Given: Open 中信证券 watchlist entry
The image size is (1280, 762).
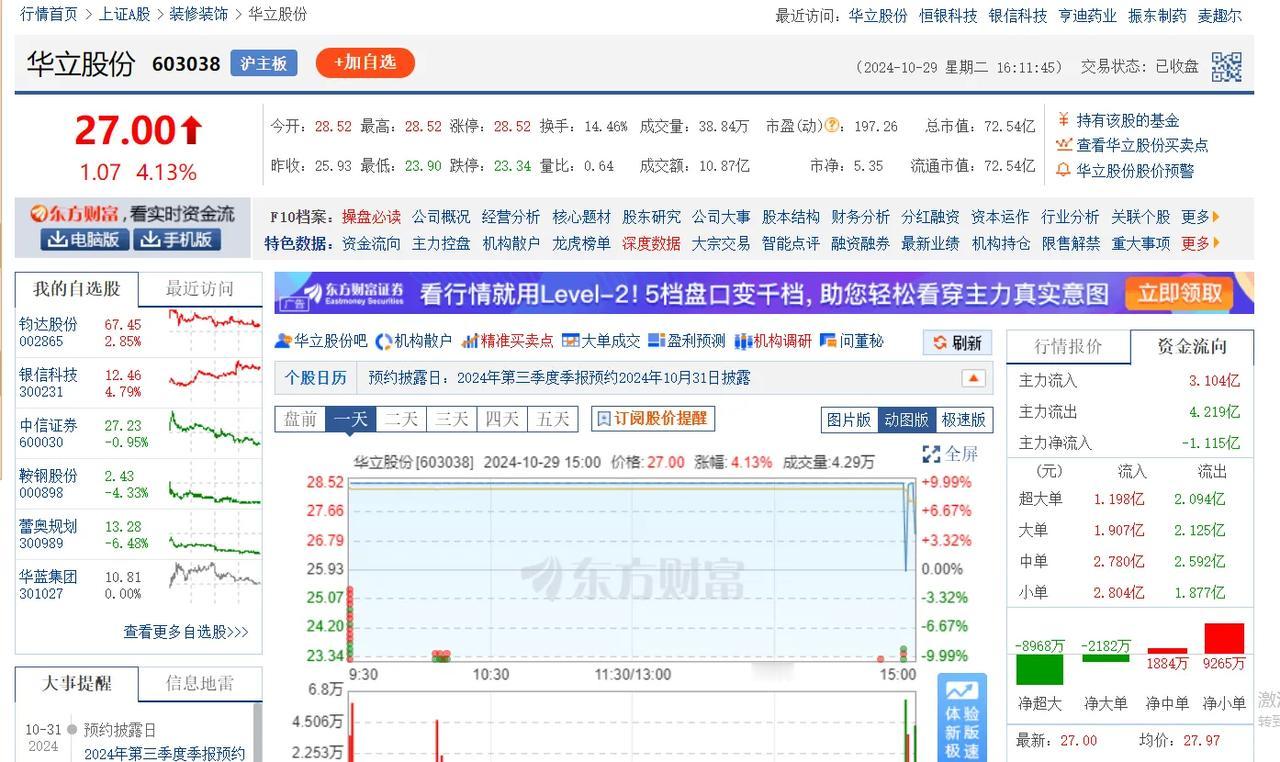Looking at the screenshot, I should (x=48, y=425).
